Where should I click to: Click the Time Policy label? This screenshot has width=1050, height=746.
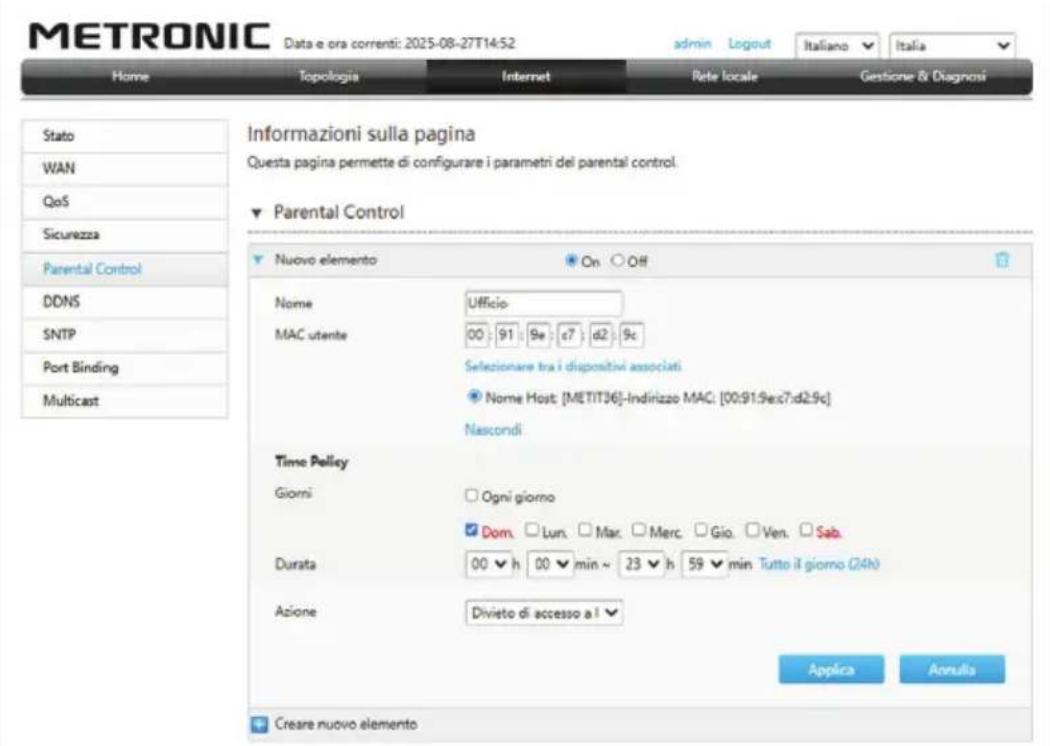(311, 461)
